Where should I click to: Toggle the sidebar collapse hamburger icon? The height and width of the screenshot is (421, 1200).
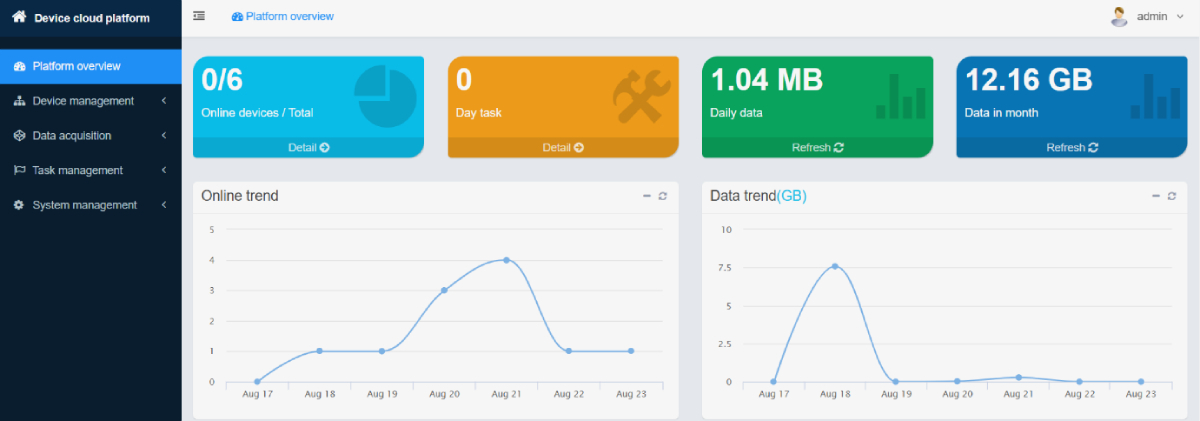point(199,16)
